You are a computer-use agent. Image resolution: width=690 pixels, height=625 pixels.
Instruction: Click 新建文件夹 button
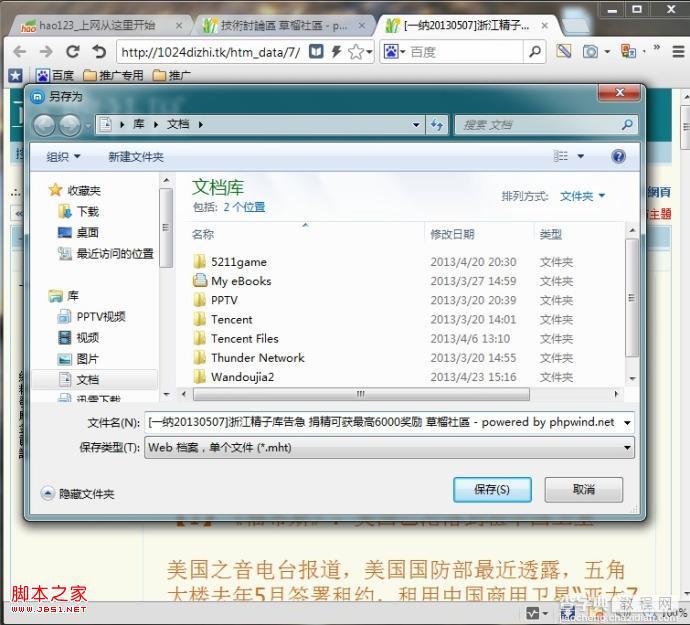click(x=136, y=157)
